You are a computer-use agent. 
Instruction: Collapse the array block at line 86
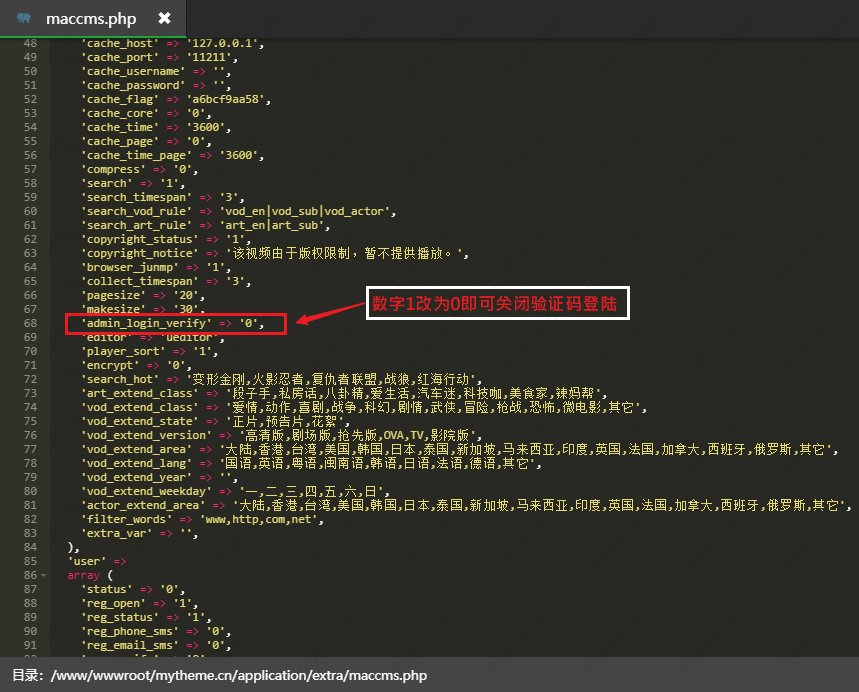click(43, 576)
